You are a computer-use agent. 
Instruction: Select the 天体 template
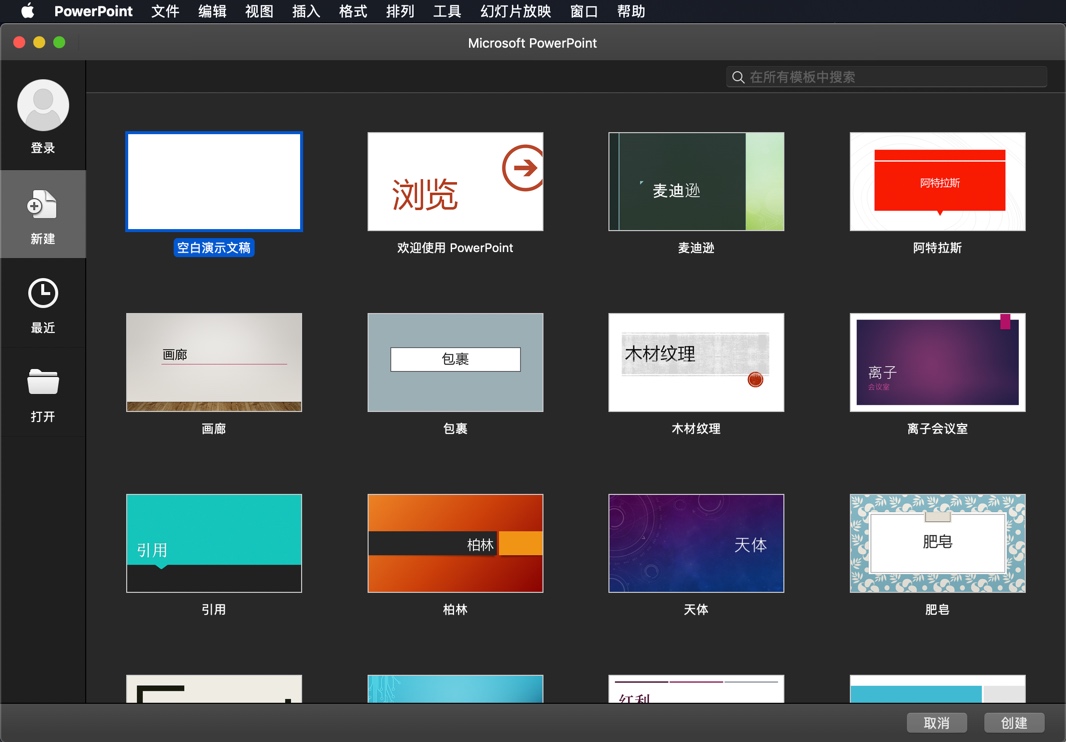coord(696,543)
